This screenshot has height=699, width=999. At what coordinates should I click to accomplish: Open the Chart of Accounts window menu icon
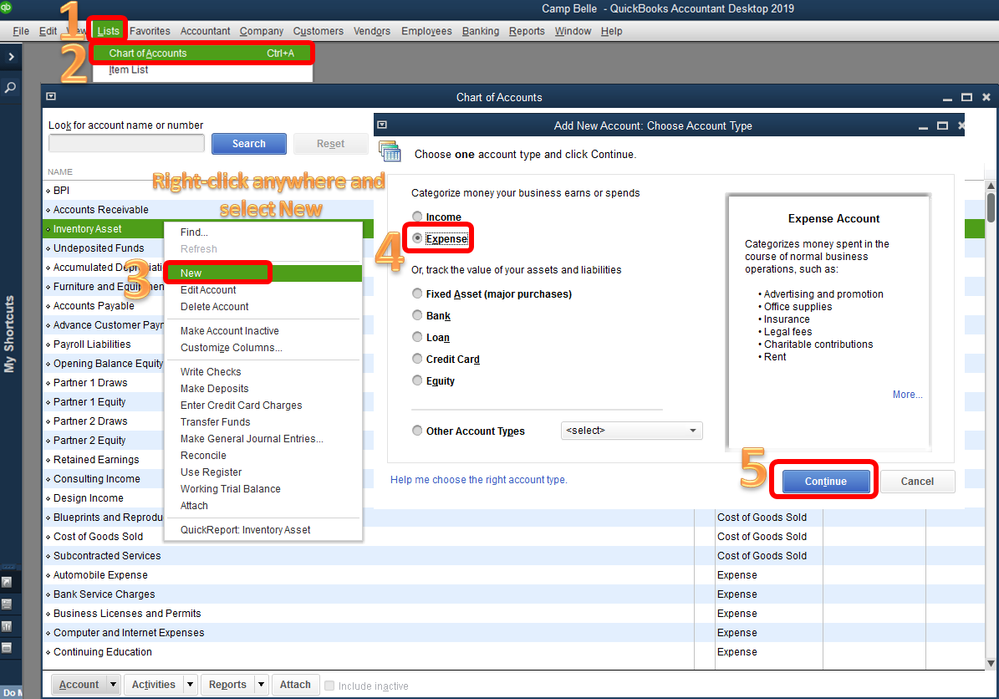[x=51, y=97]
